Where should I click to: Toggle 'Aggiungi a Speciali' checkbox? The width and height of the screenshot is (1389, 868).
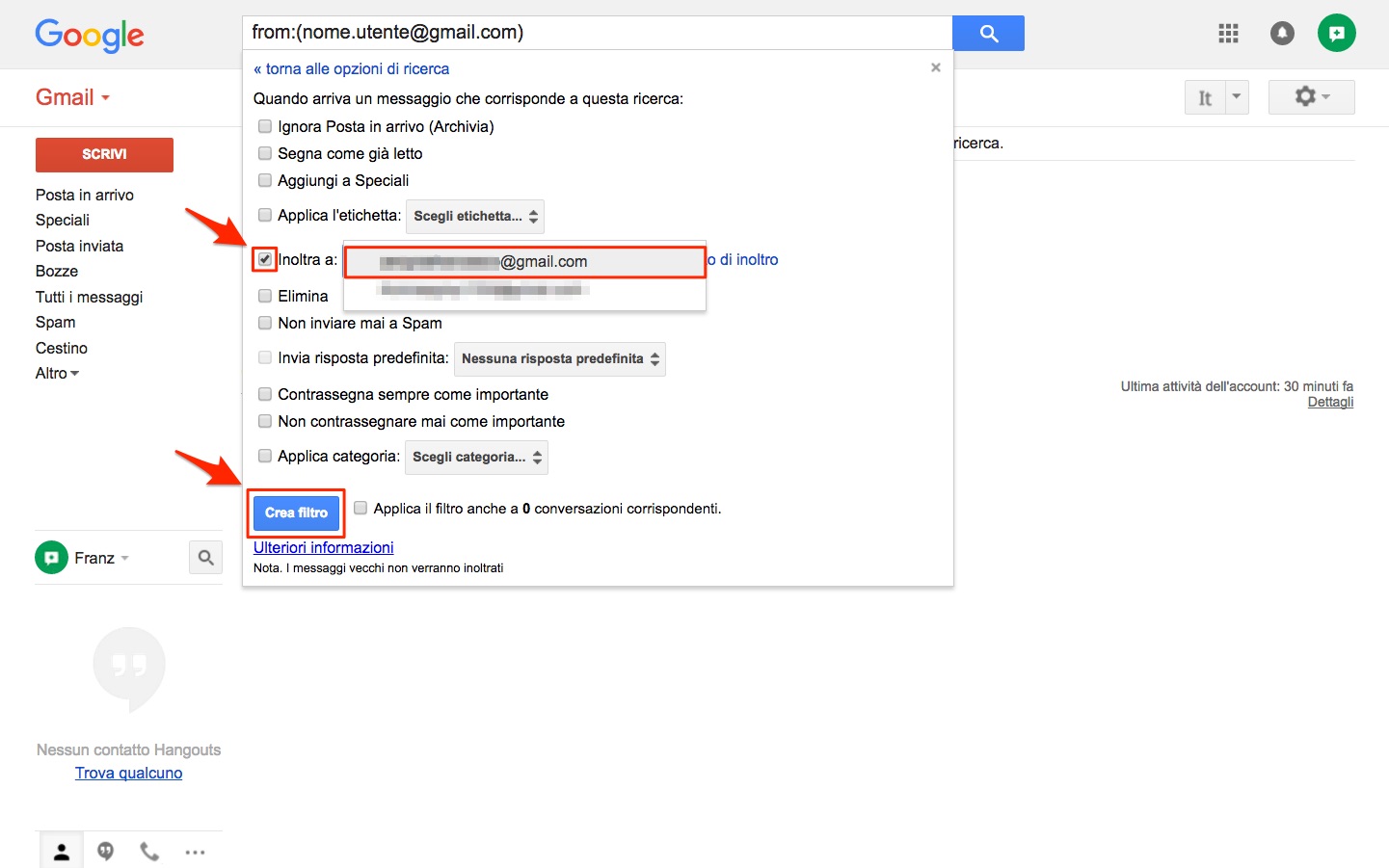click(265, 180)
